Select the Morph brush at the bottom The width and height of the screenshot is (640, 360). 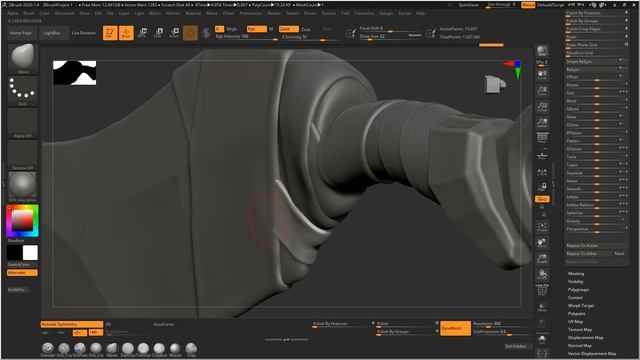point(175,348)
